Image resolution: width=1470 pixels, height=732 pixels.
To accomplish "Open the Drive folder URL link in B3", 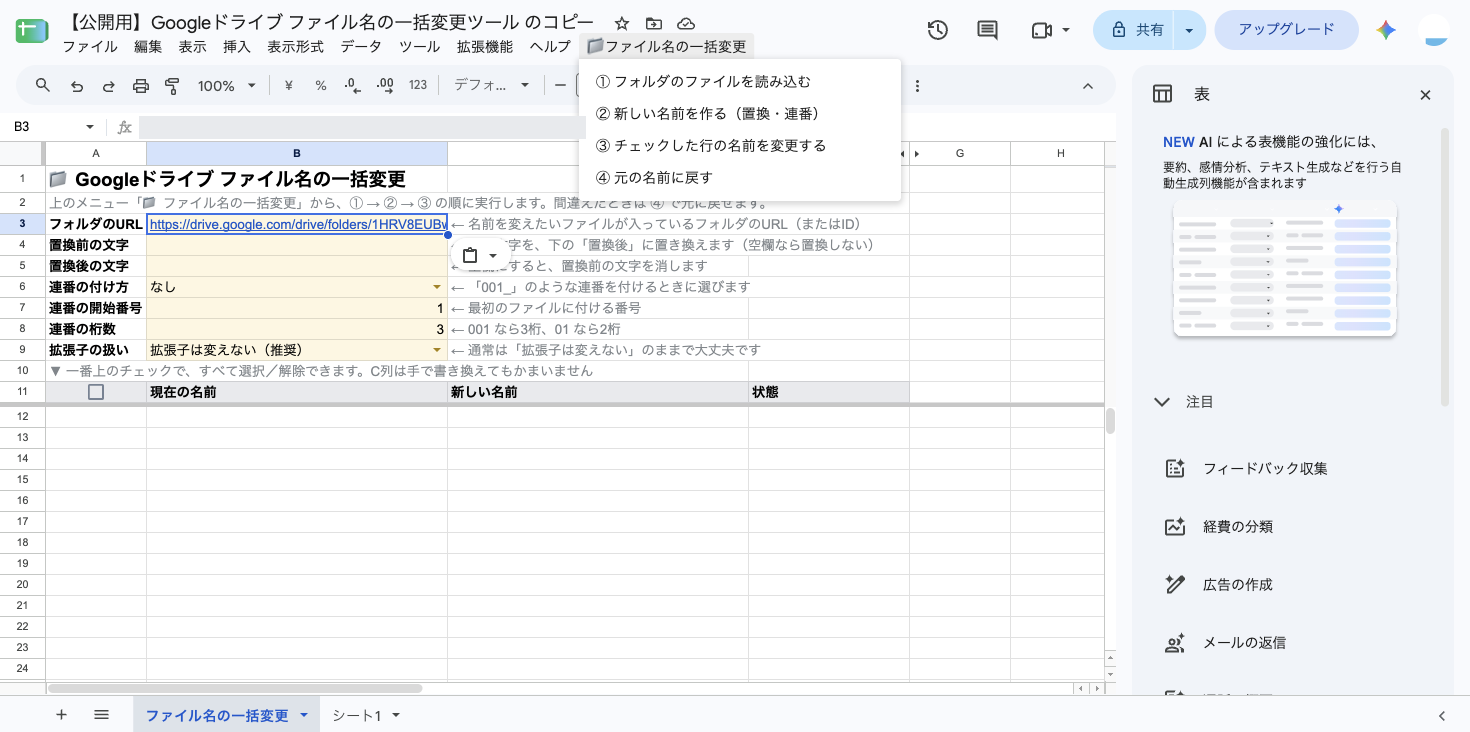I will [297, 225].
